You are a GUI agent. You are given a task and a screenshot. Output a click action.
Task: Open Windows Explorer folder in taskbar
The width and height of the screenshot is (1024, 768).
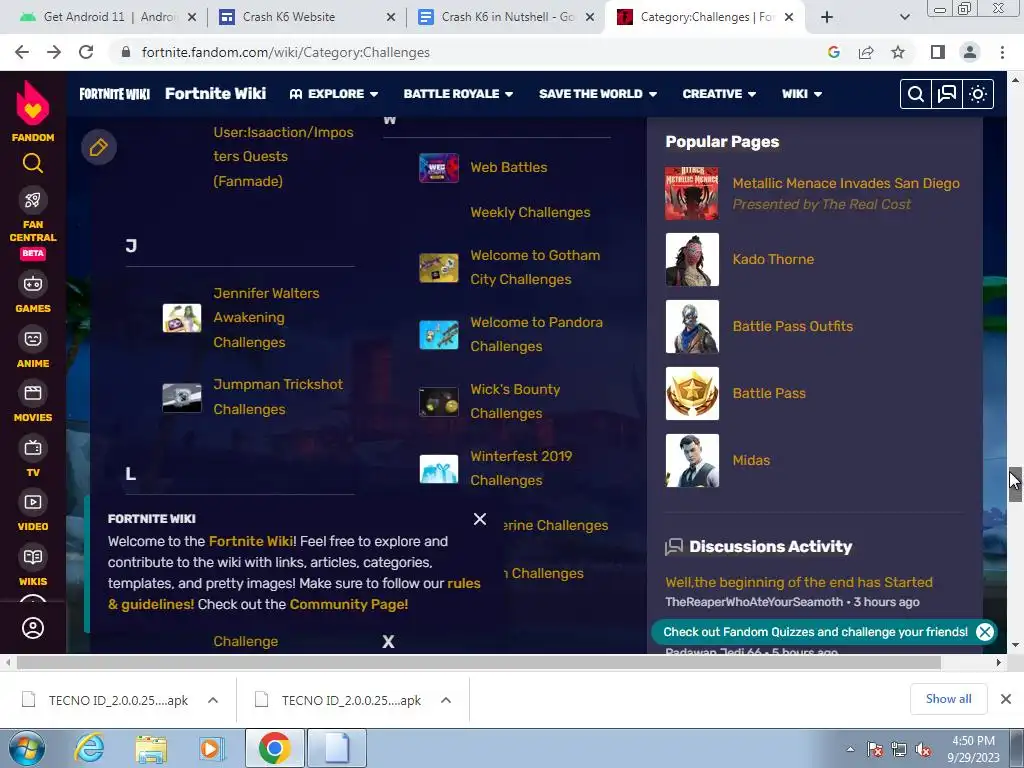point(151,749)
